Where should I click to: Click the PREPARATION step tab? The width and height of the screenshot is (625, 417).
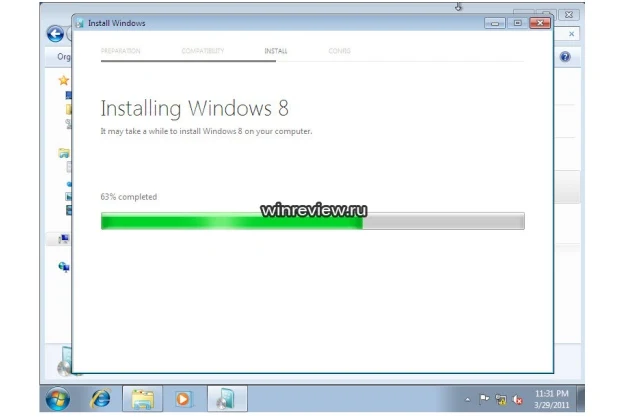tap(120, 50)
